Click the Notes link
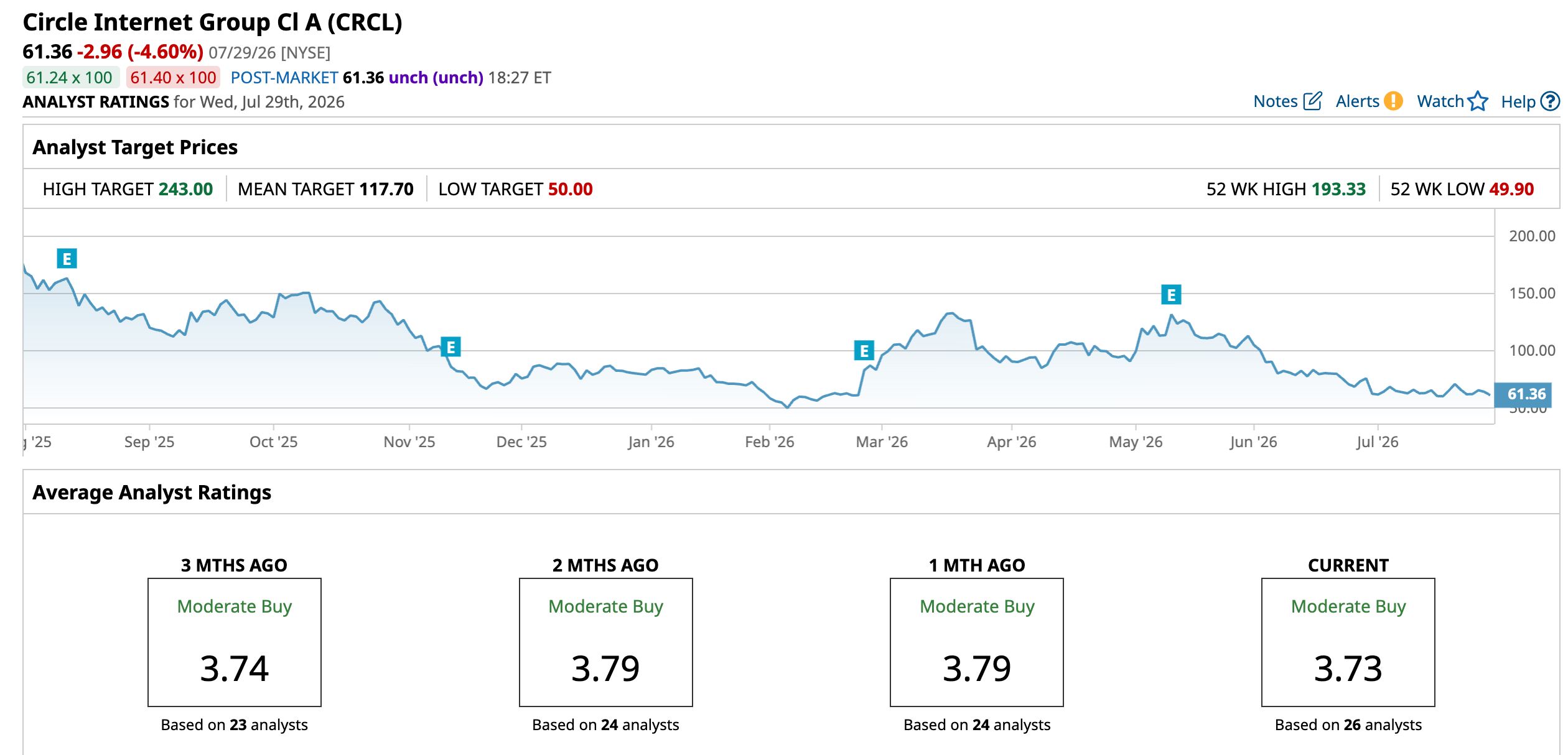Image resolution: width=1568 pixels, height=755 pixels. coord(1276,101)
